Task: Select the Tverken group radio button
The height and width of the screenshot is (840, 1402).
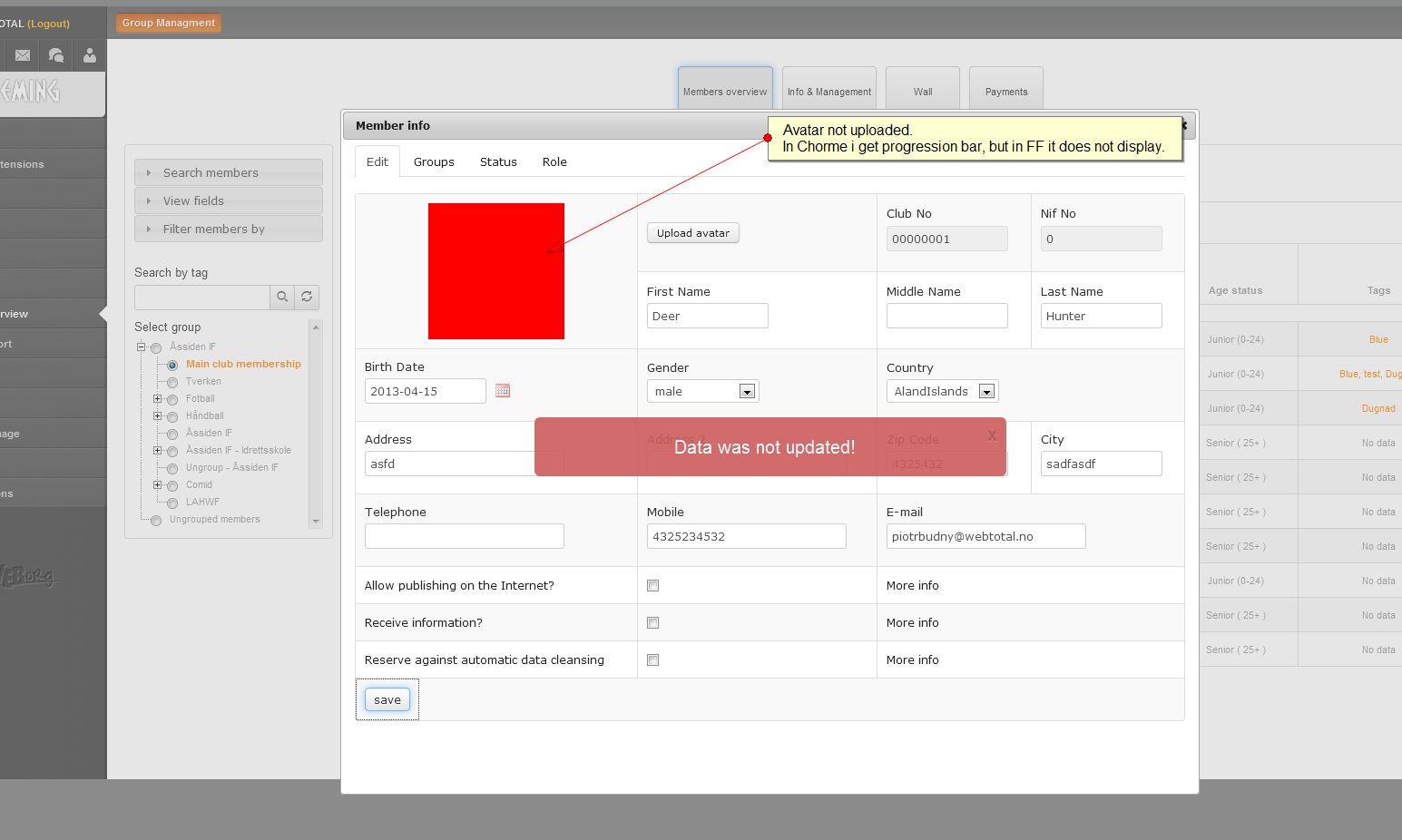Action: 172,382
